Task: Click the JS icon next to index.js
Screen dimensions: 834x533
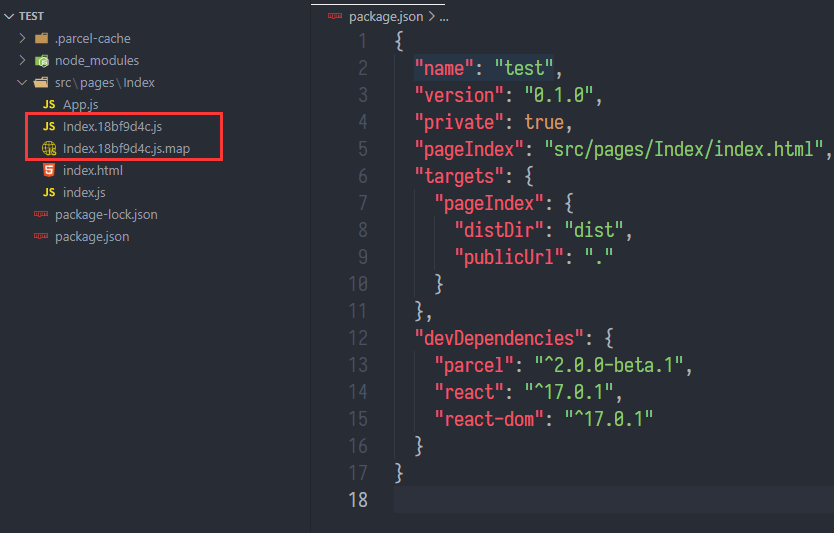Action: [x=49, y=193]
